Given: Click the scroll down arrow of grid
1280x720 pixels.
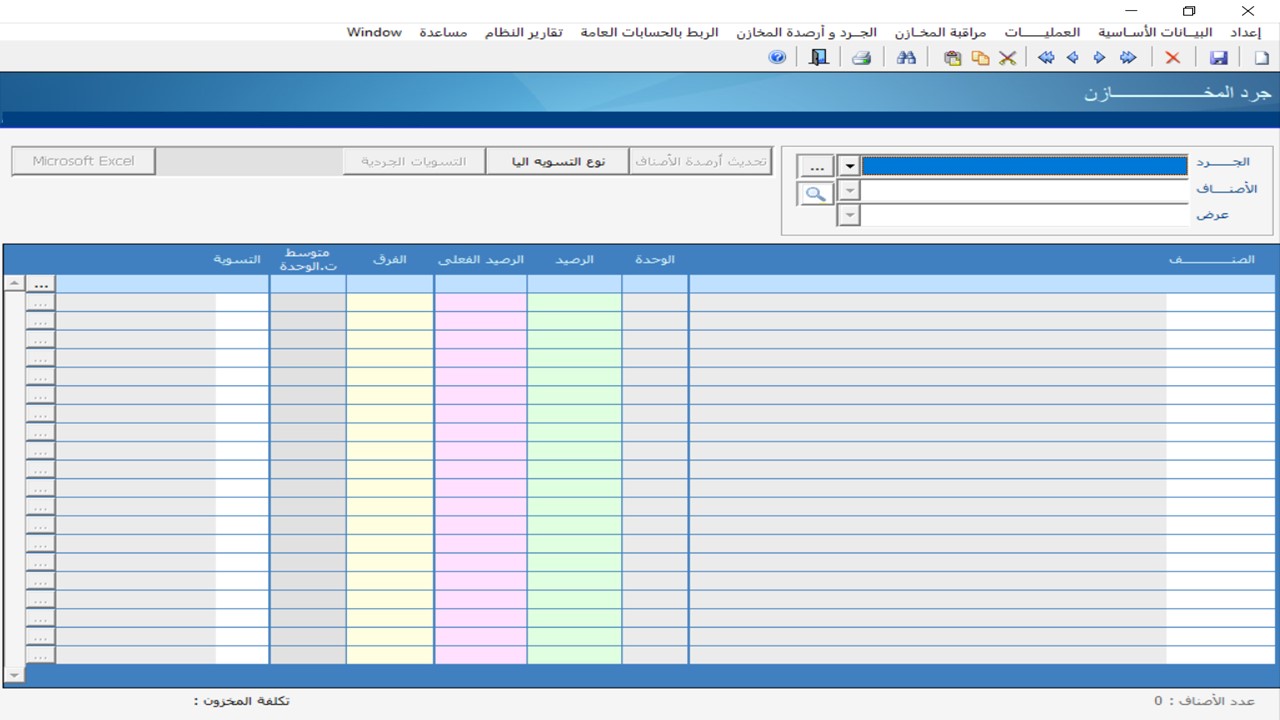Looking at the screenshot, I should point(14,676).
